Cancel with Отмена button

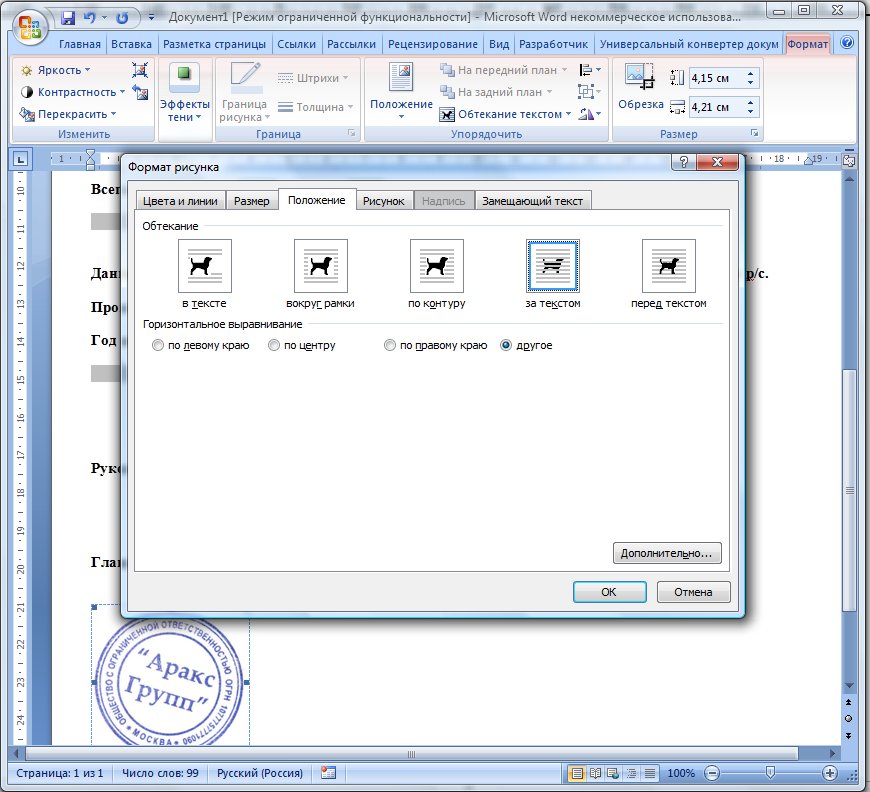tap(693, 592)
